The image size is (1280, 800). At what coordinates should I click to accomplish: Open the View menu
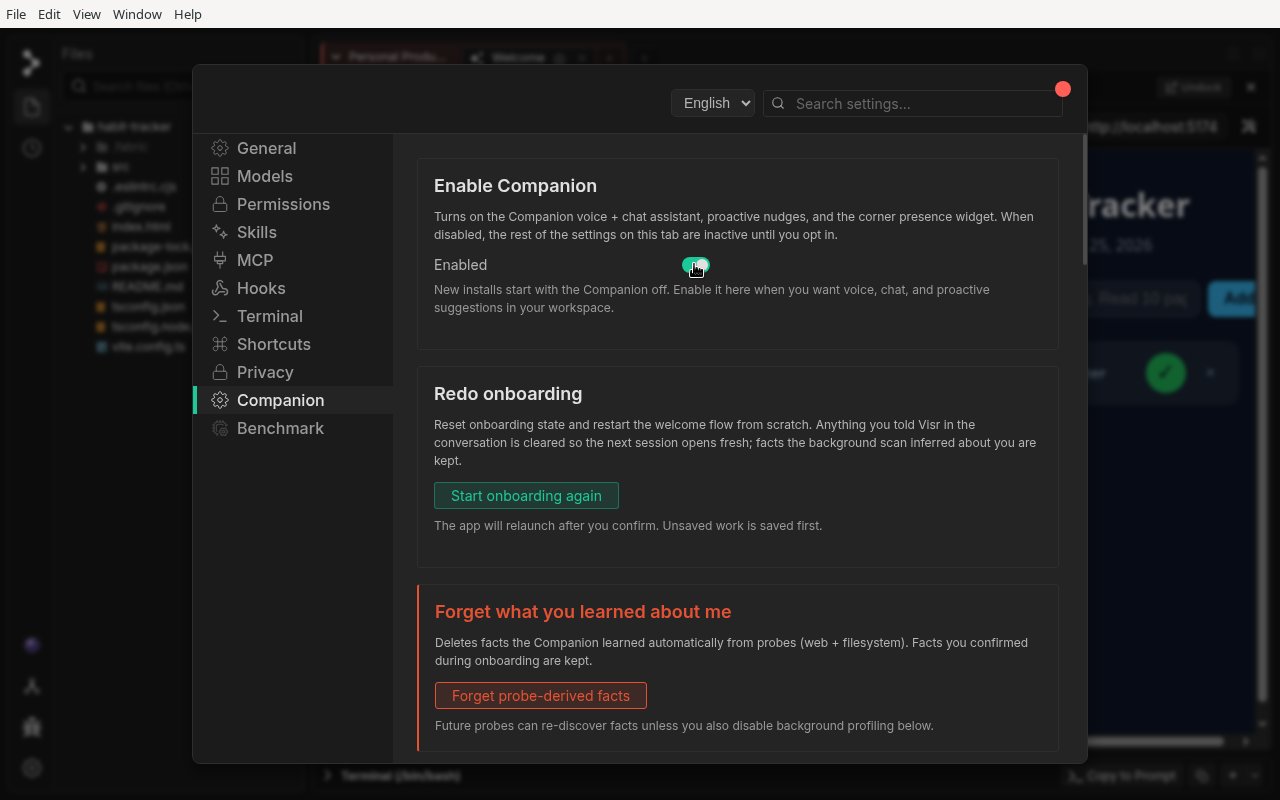(x=87, y=14)
